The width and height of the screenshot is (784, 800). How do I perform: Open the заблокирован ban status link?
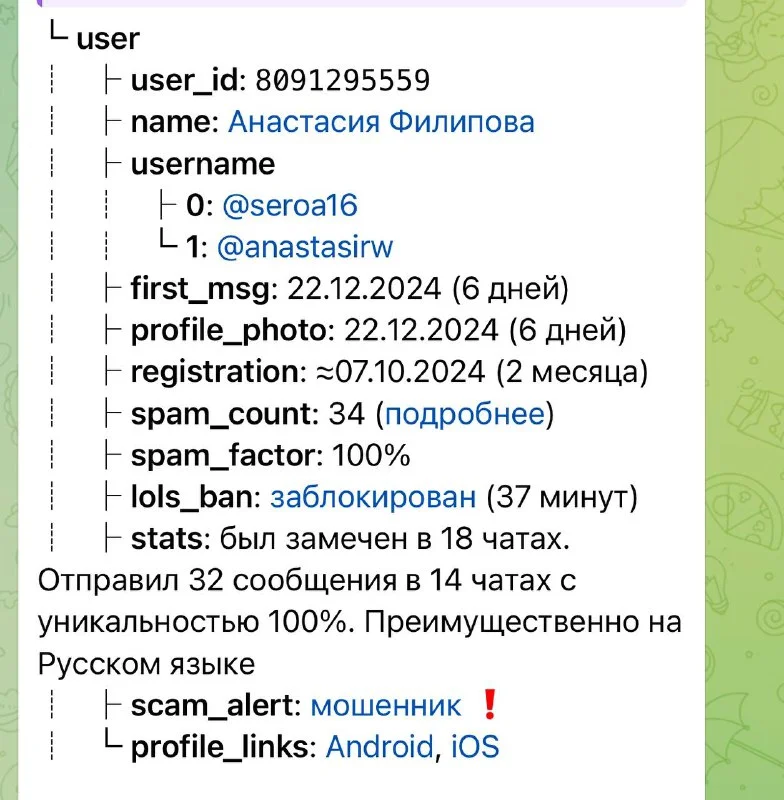coord(373,497)
